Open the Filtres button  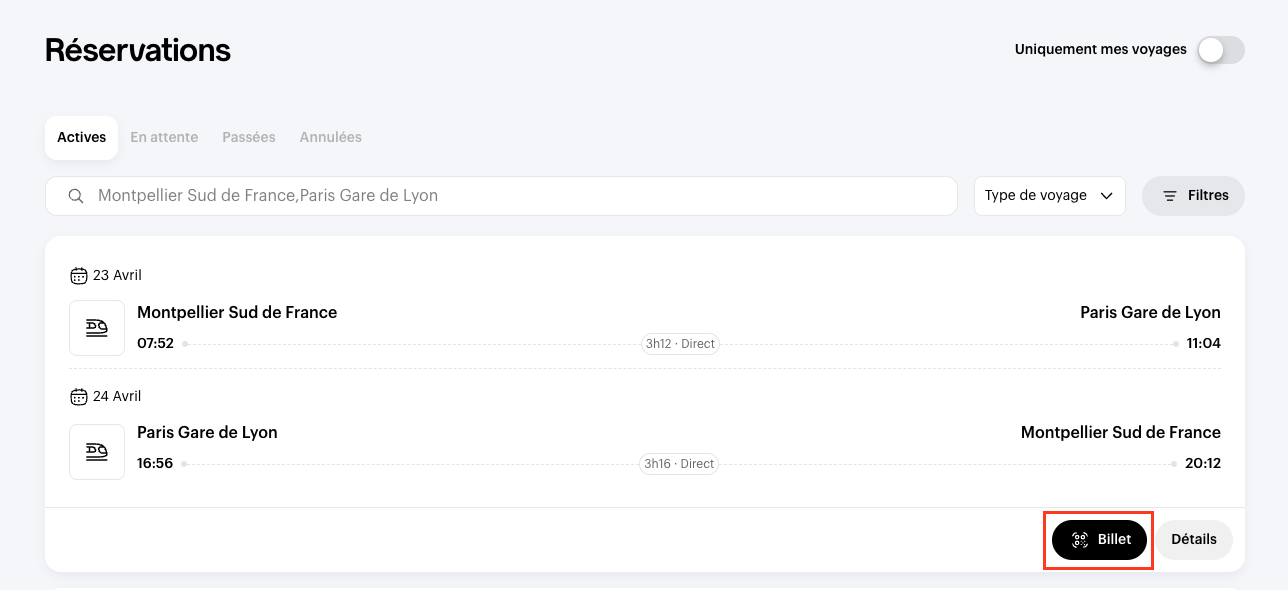click(x=1194, y=196)
